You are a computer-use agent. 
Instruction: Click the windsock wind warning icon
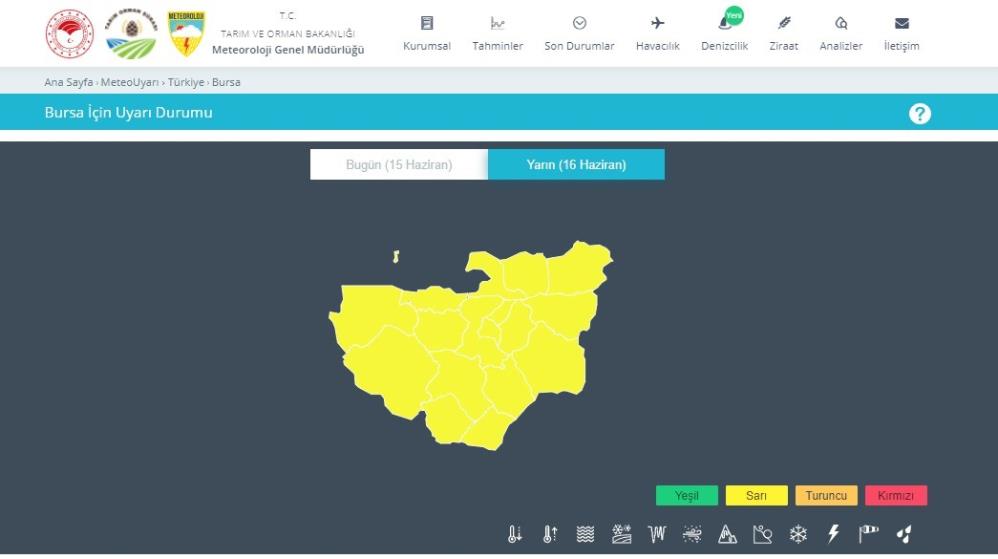868,534
